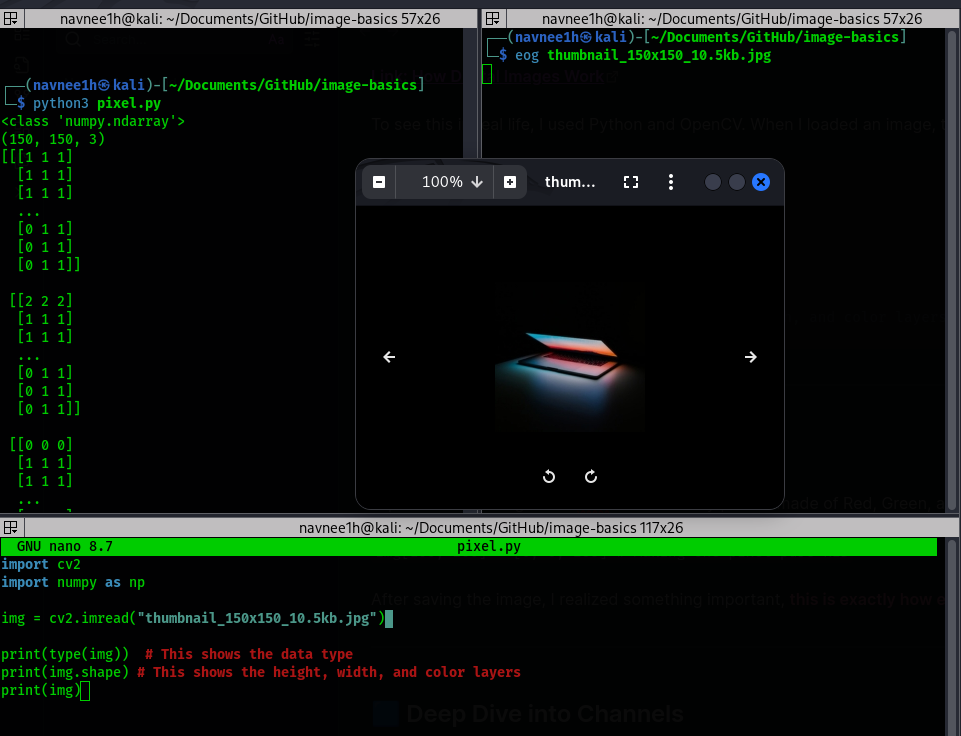Image resolution: width=961 pixels, height=736 pixels.
Task: Maximize the image viewer window
Action: (737, 182)
